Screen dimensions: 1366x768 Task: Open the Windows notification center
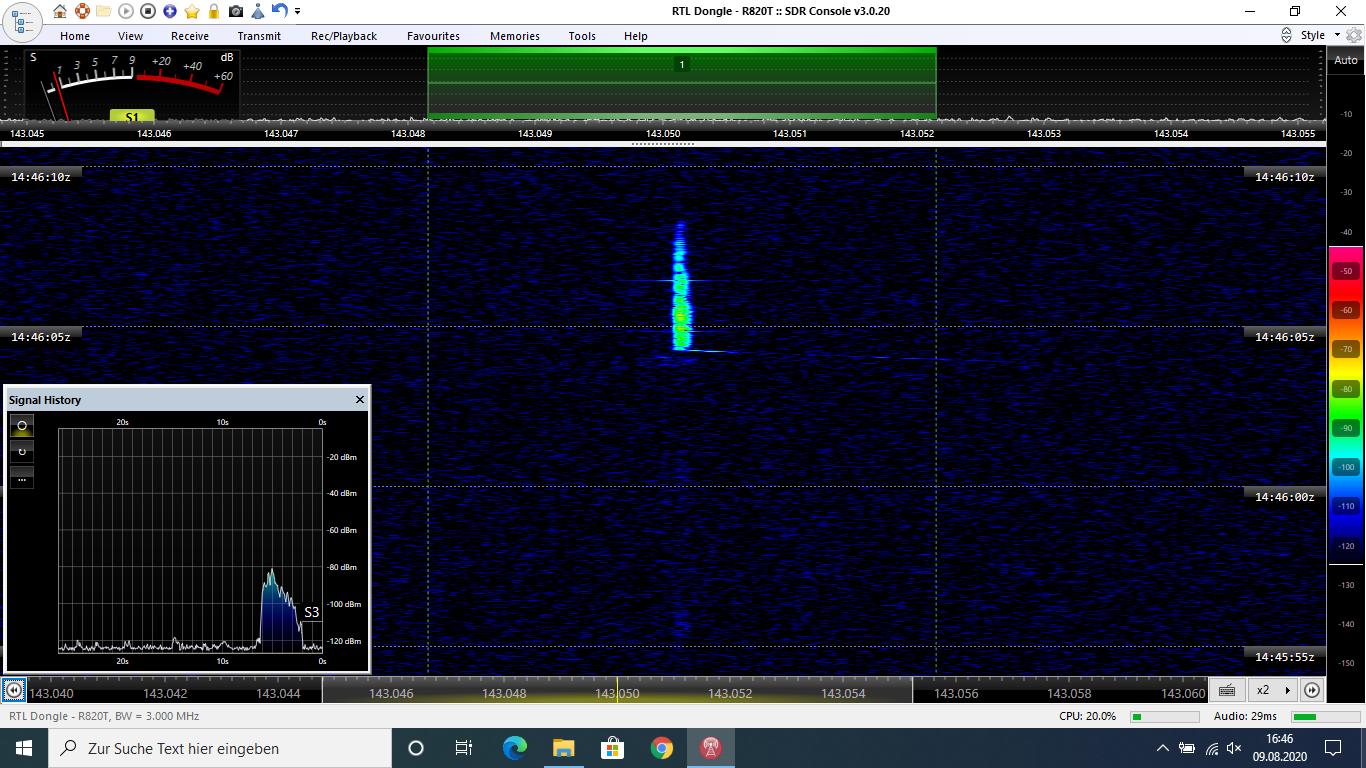(x=1333, y=748)
